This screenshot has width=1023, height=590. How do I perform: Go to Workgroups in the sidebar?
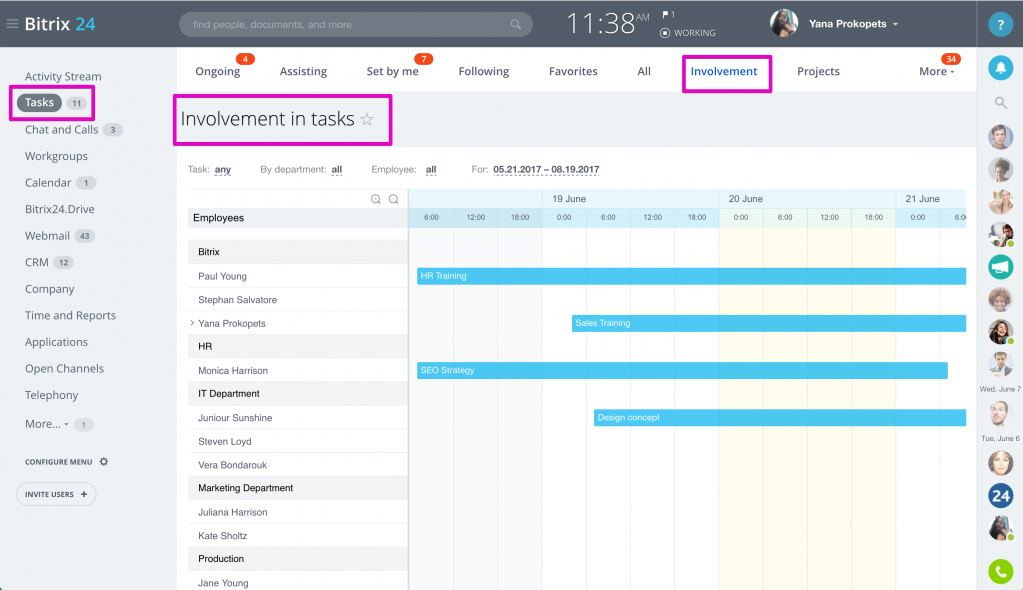[x=56, y=156]
